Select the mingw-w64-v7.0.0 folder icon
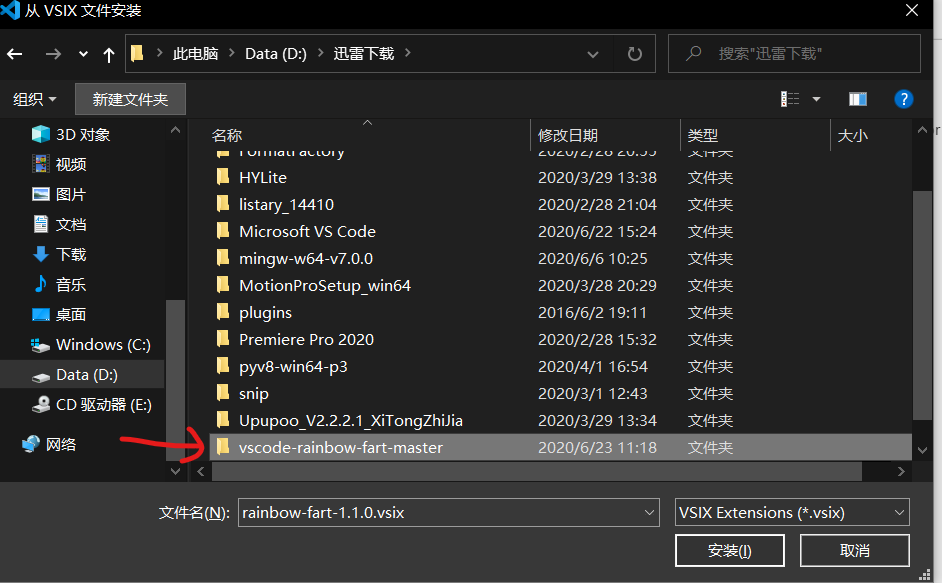Viewport: 942px width, 583px height. click(x=223, y=258)
